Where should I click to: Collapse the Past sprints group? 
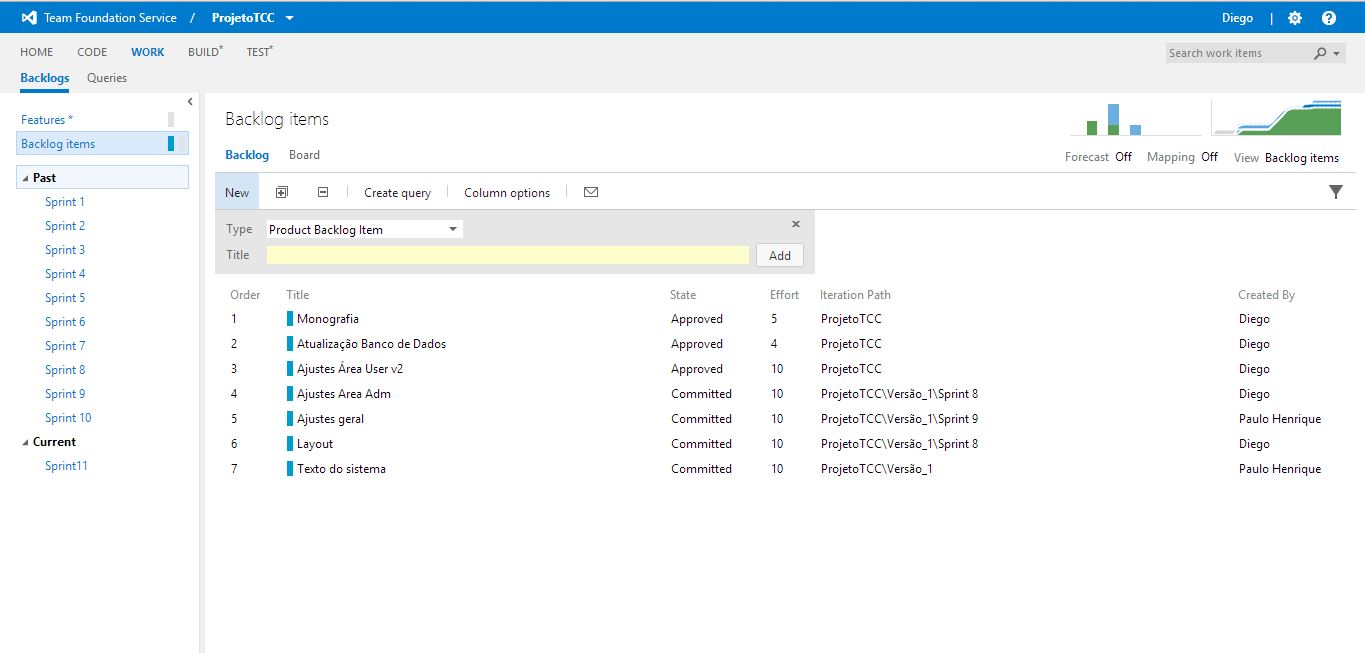25,178
